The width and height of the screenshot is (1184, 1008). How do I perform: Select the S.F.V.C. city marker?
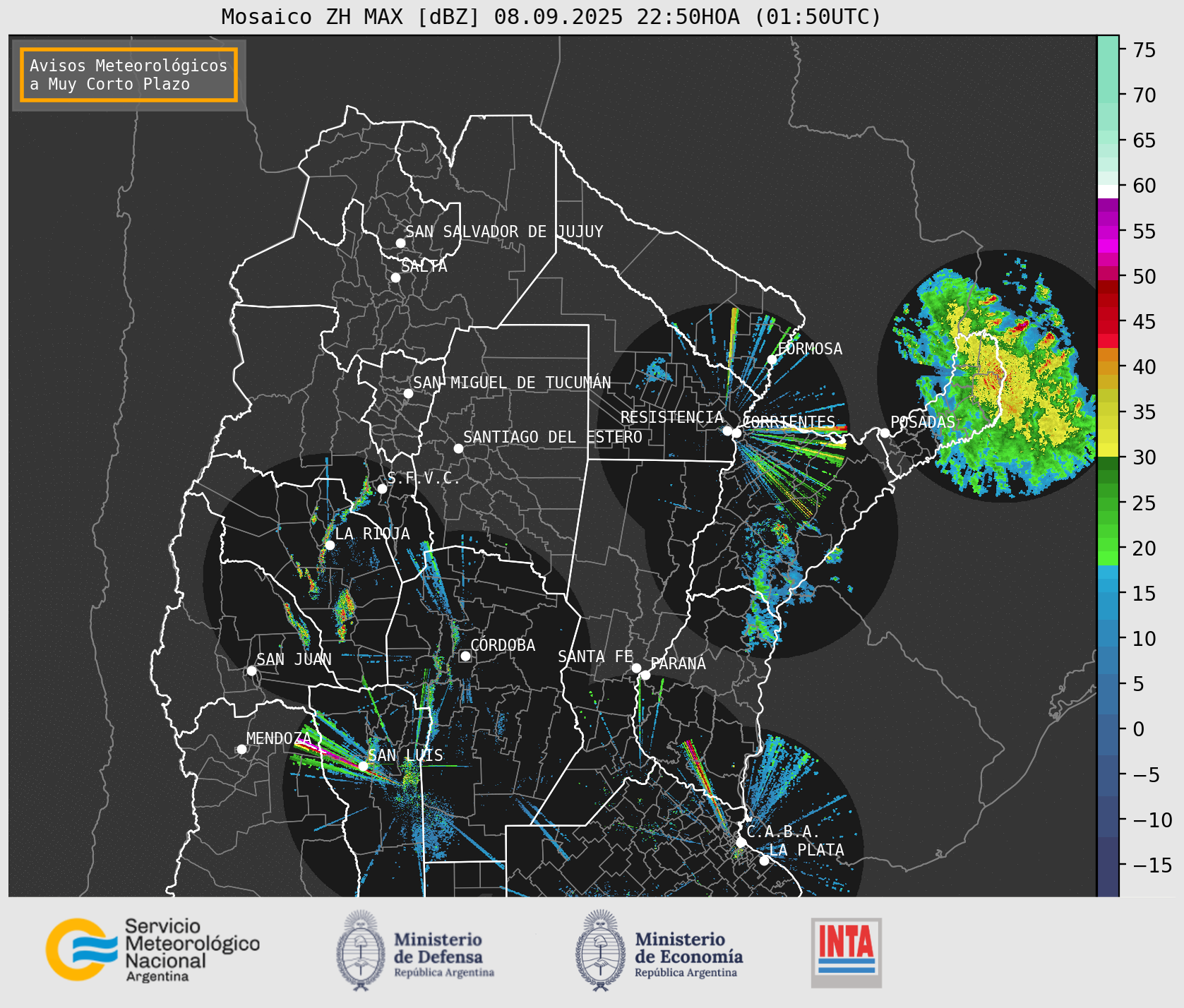pos(382,488)
